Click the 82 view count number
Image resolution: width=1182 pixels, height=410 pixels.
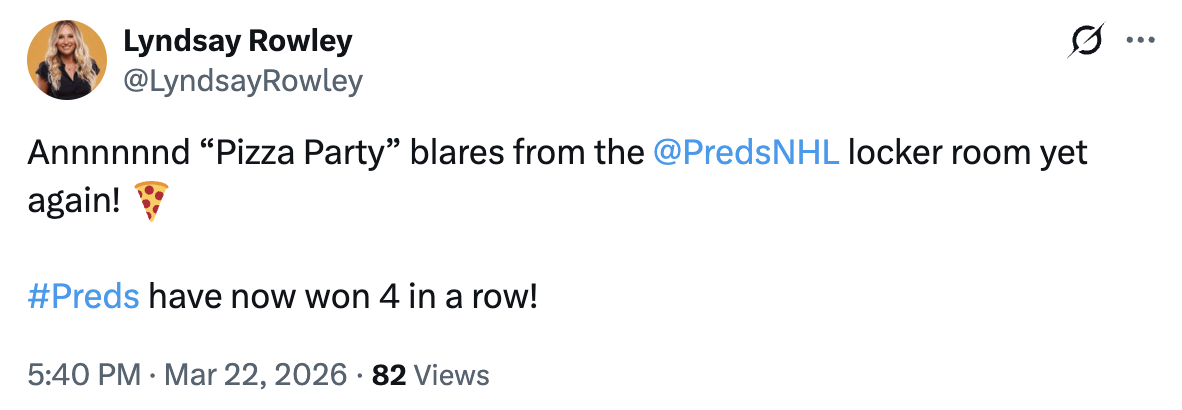[388, 375]
